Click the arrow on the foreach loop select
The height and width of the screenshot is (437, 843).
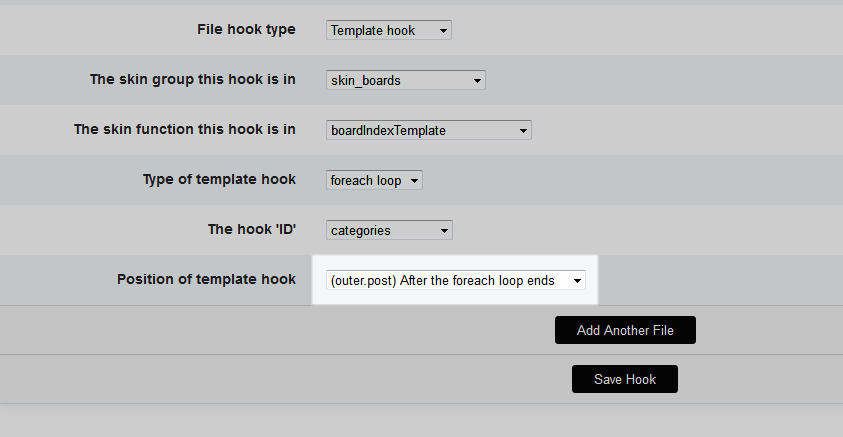[x=414, y=181]
